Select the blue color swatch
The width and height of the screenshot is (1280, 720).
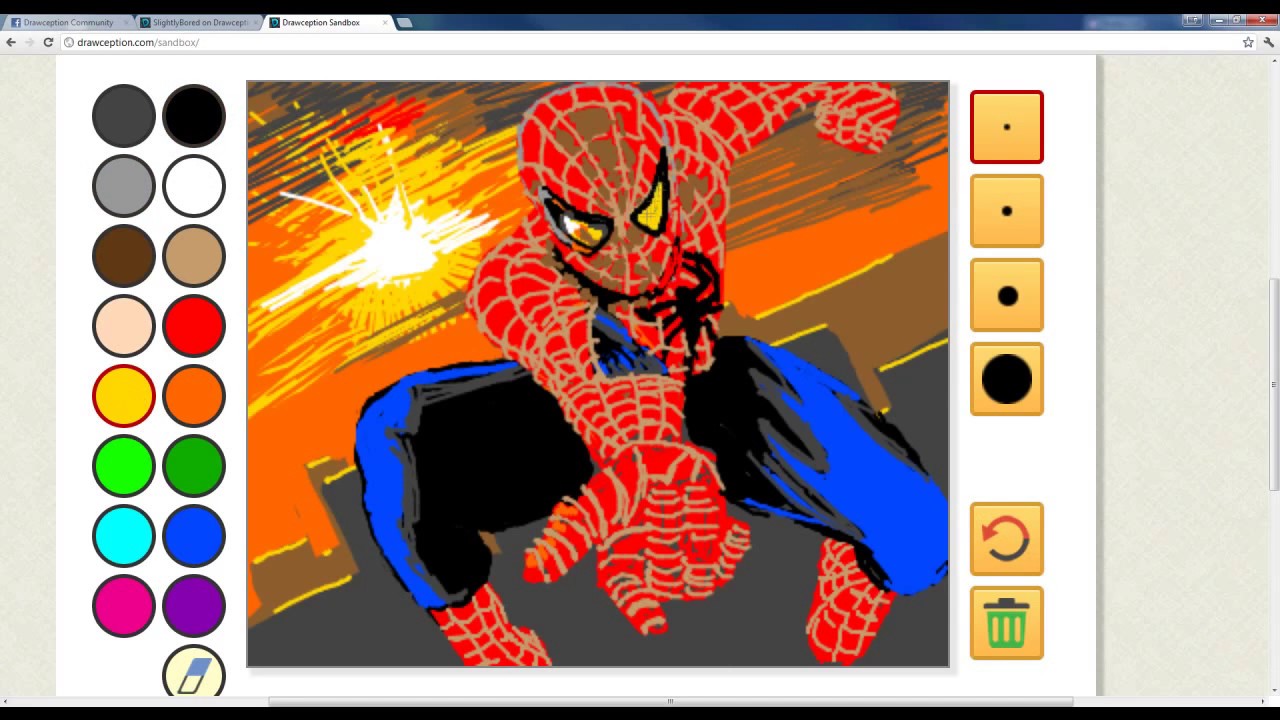click(194, 536)
